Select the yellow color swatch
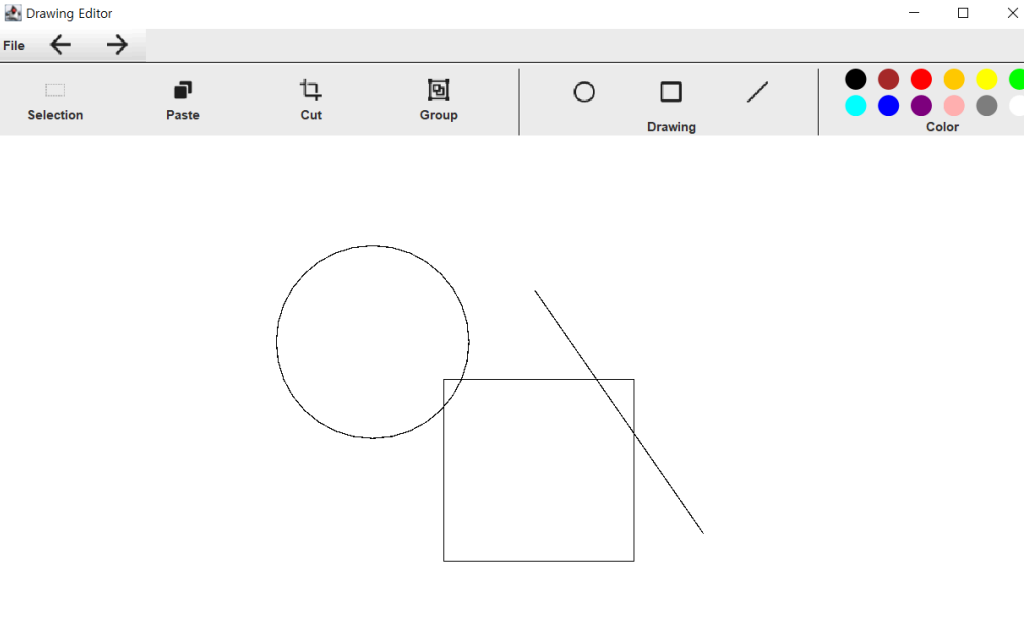Image resolution: width=1024 pixels, height=636 pixels. click(987, 79)
